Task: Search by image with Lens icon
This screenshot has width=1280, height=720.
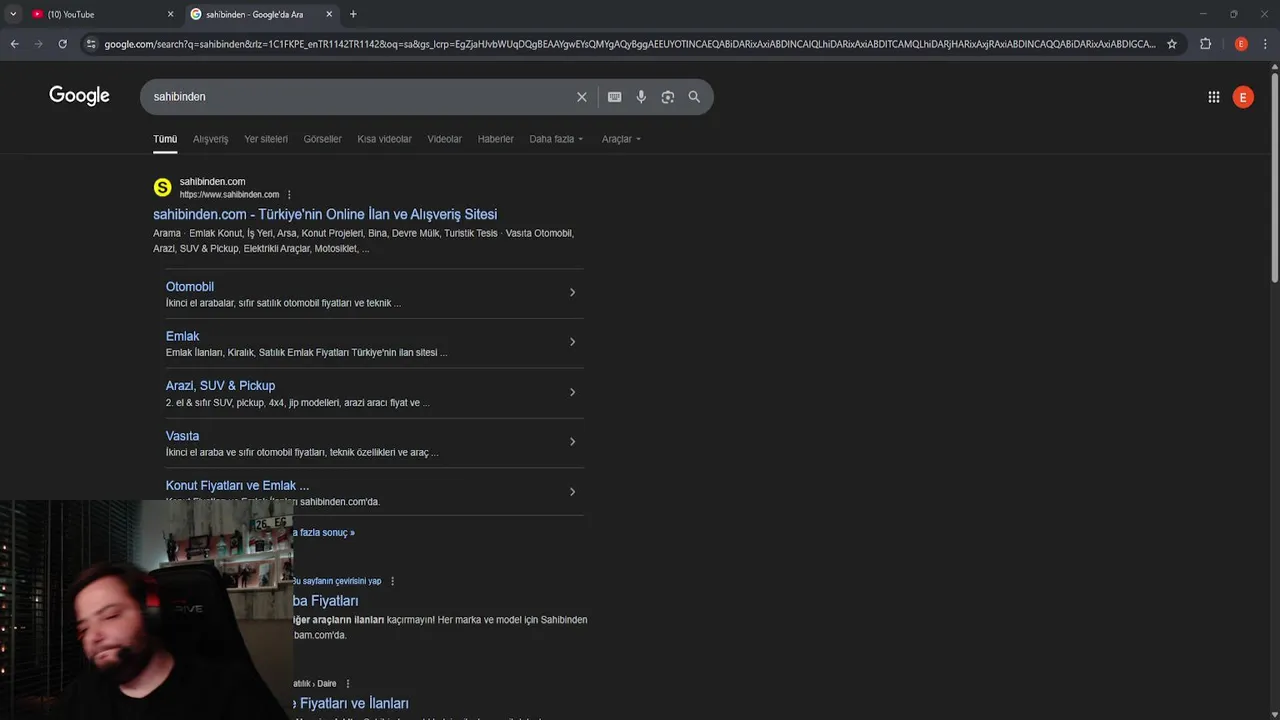Action: 667,97
